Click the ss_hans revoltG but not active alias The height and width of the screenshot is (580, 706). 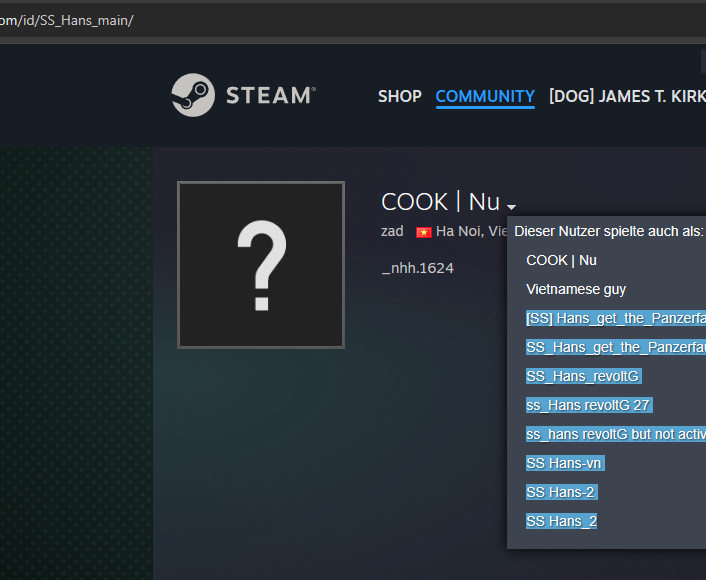pos(615,434)
